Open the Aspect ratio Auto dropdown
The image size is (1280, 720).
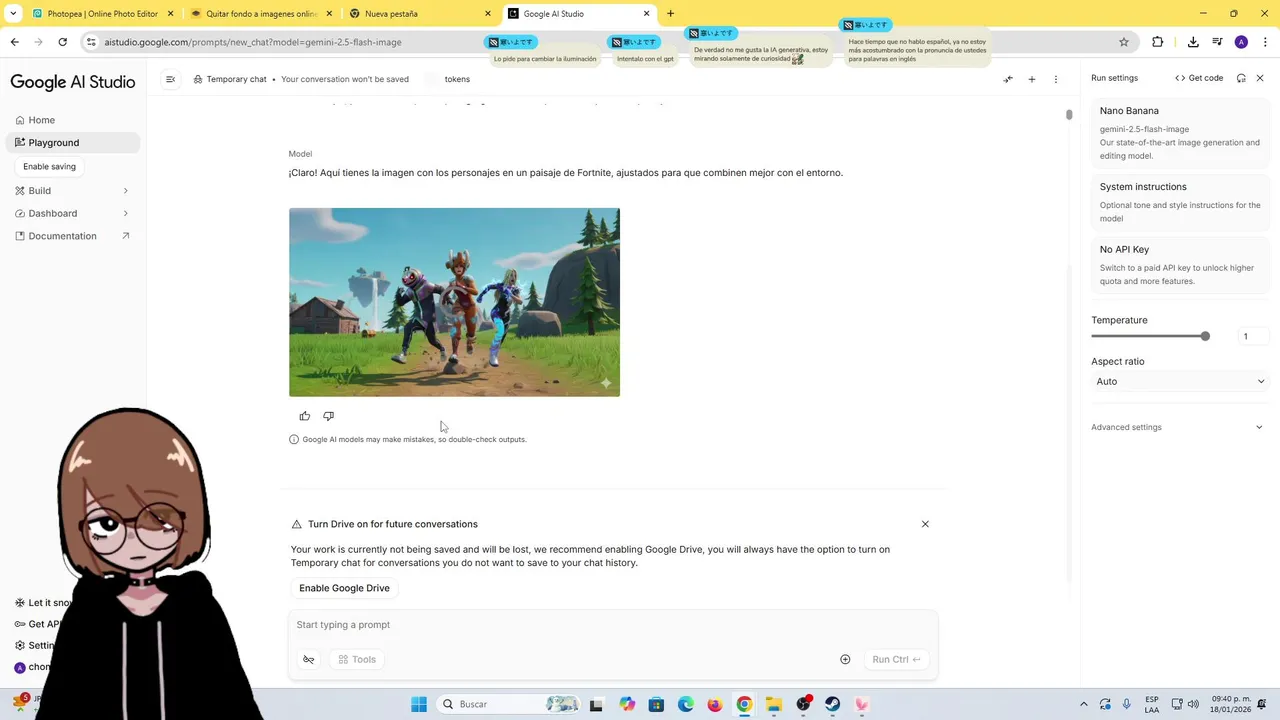tap(1180, 381)
